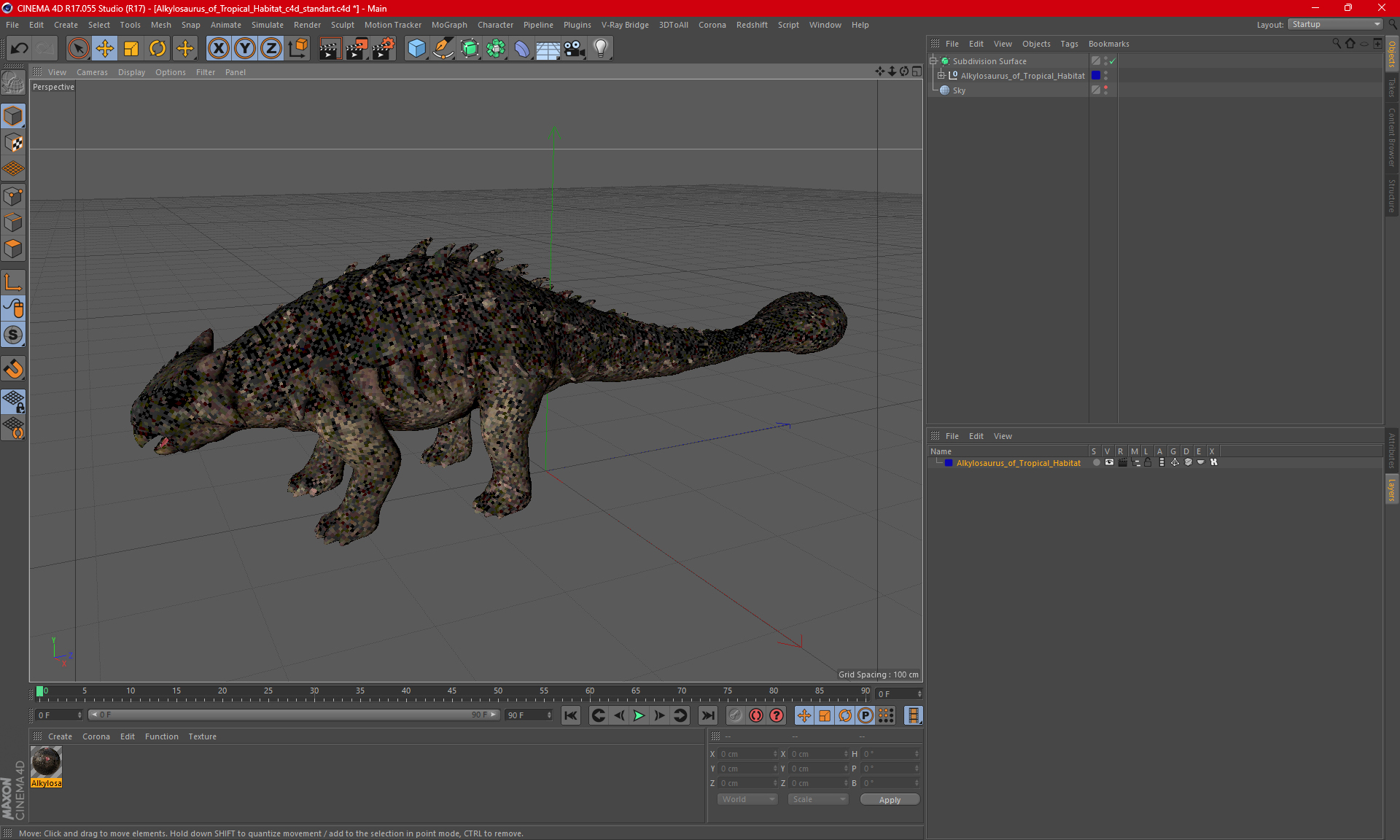Screen dimensions: 1400x840
Task: Open the File menu in main menu bar
Action: tap(12, 25)
